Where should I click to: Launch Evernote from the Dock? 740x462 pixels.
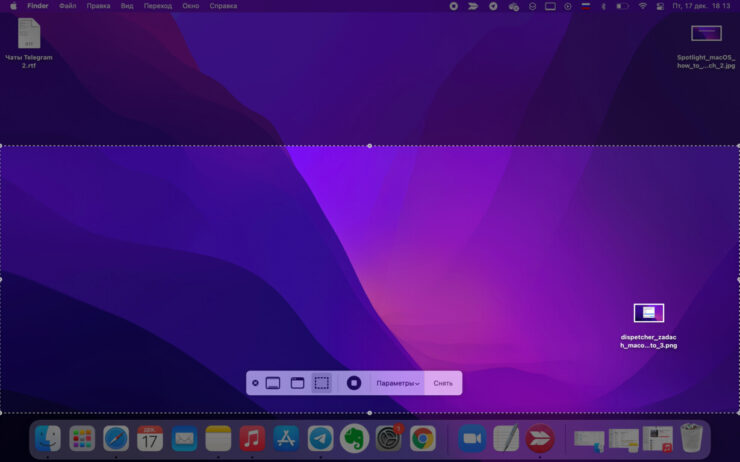(354, 438)
